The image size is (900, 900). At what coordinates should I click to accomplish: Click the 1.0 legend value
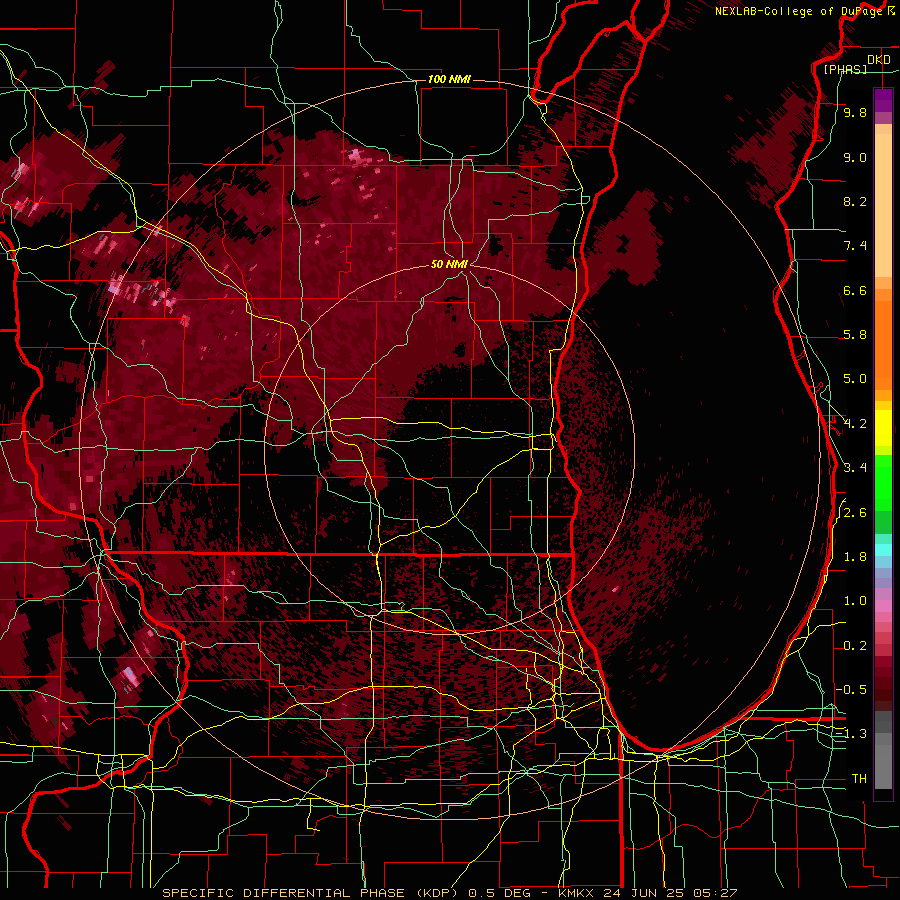(855, 601)
